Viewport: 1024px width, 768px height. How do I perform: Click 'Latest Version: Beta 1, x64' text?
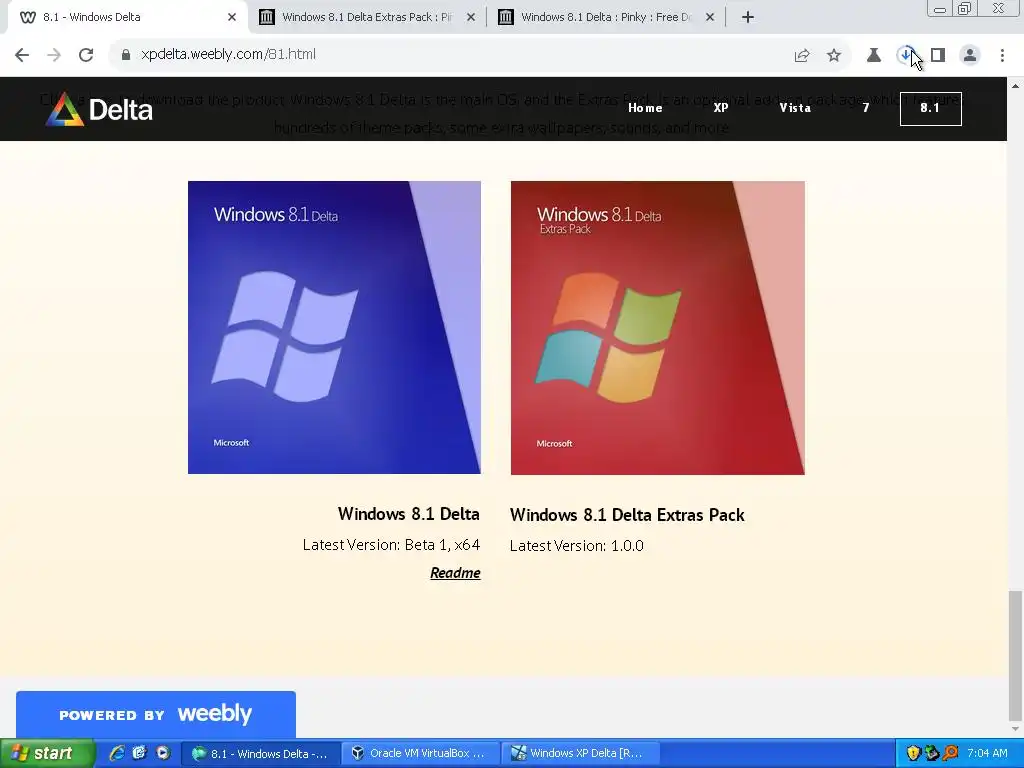point(391,545)
